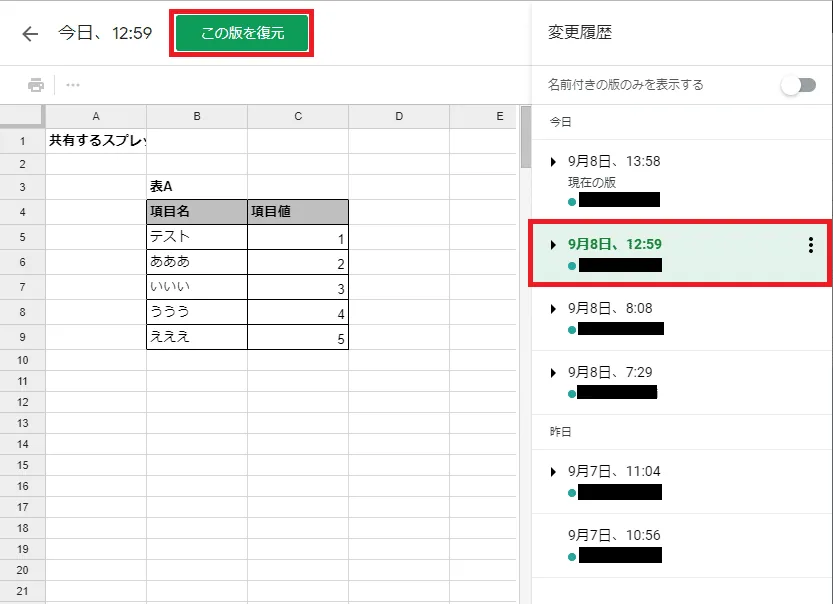833x604 pixels.
Task: Click the 9月8日、12:59 highlighted version text
Action: point(615,244)
